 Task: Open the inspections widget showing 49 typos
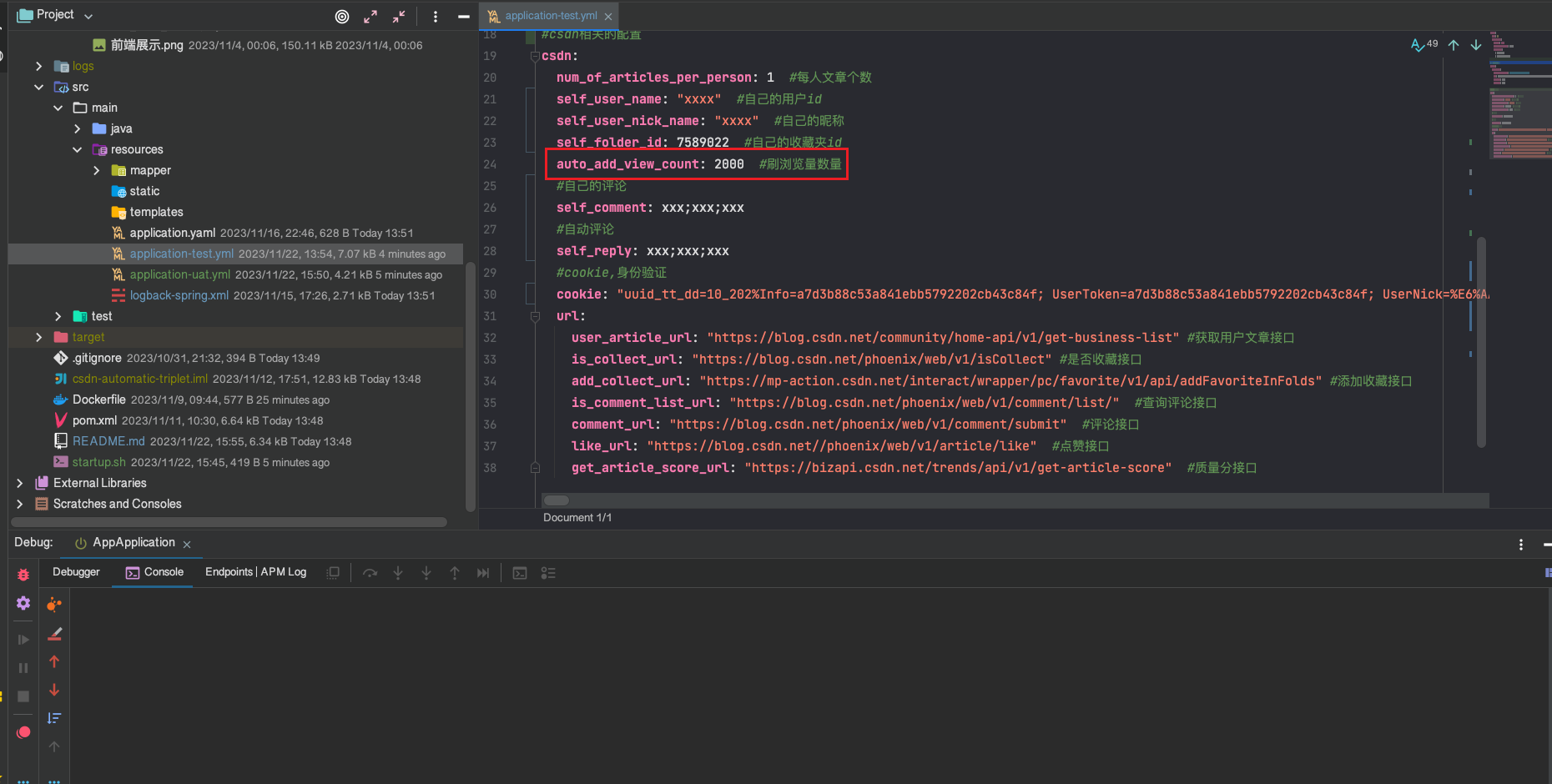(x=1424, y=44)
